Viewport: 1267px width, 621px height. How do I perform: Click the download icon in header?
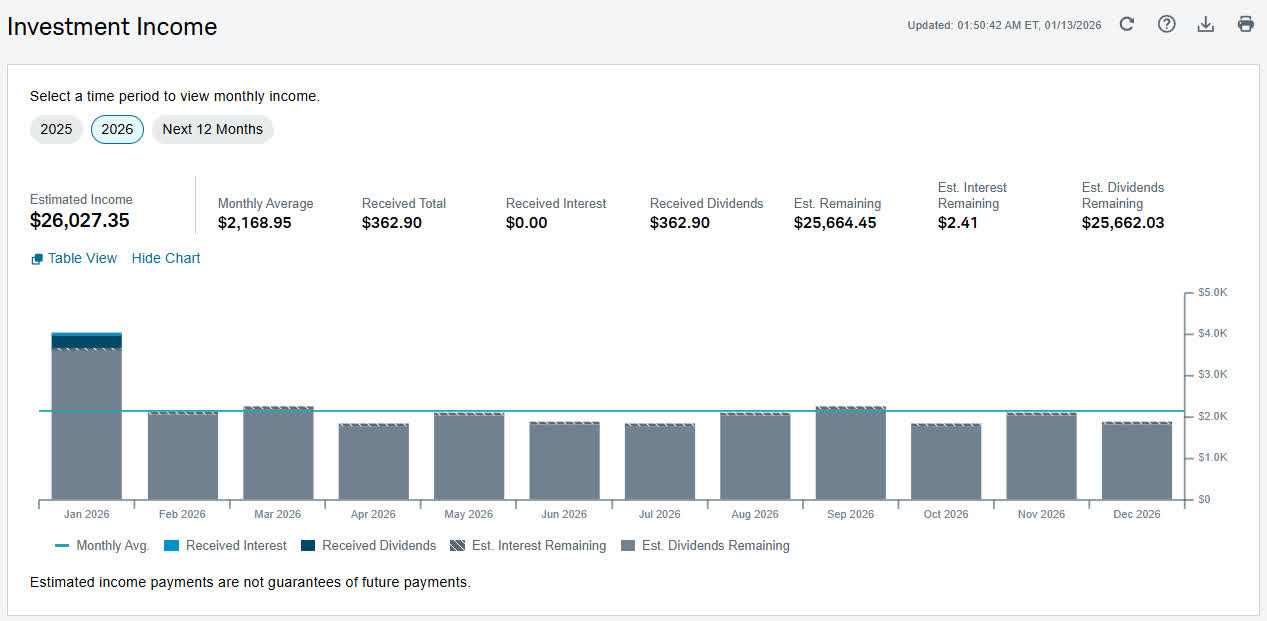click(1206, 24)
